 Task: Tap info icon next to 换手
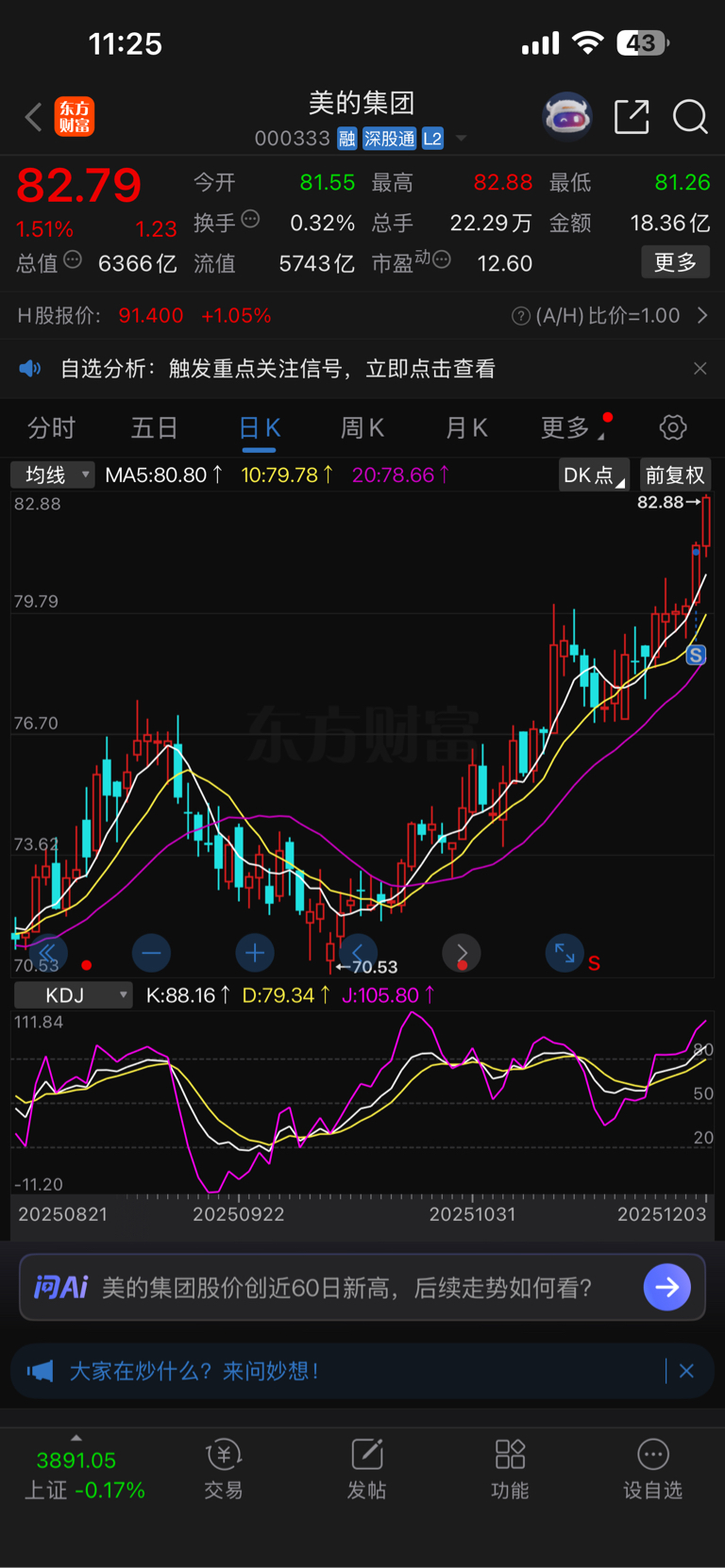point(250,220)
